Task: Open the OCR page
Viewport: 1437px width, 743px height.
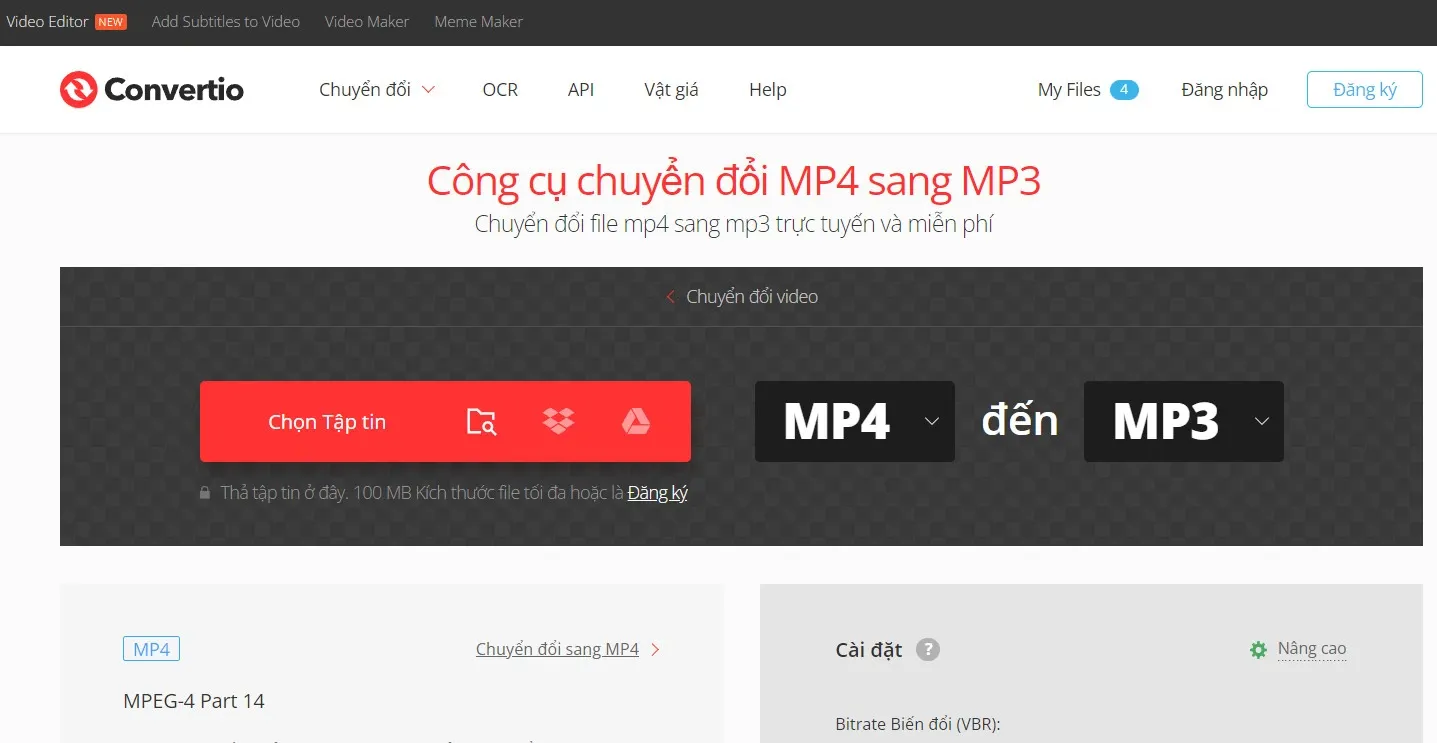Action: [x=500, y=90]
